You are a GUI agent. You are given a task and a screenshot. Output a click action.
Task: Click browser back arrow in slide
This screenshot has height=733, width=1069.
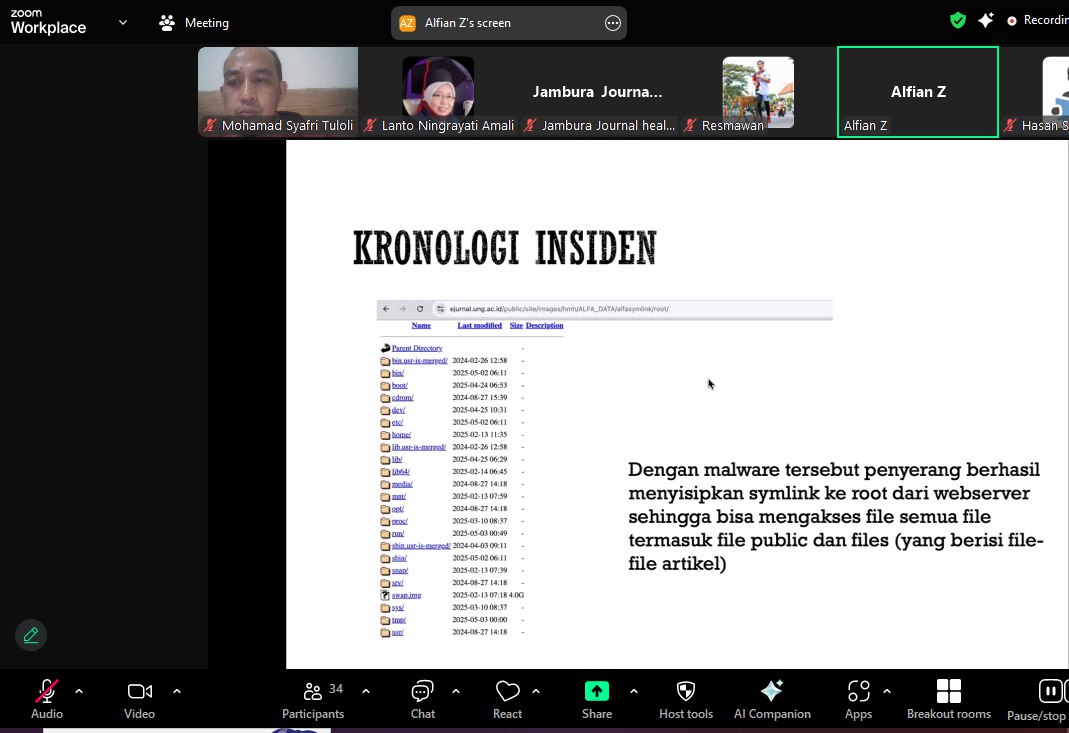(386, 309)
